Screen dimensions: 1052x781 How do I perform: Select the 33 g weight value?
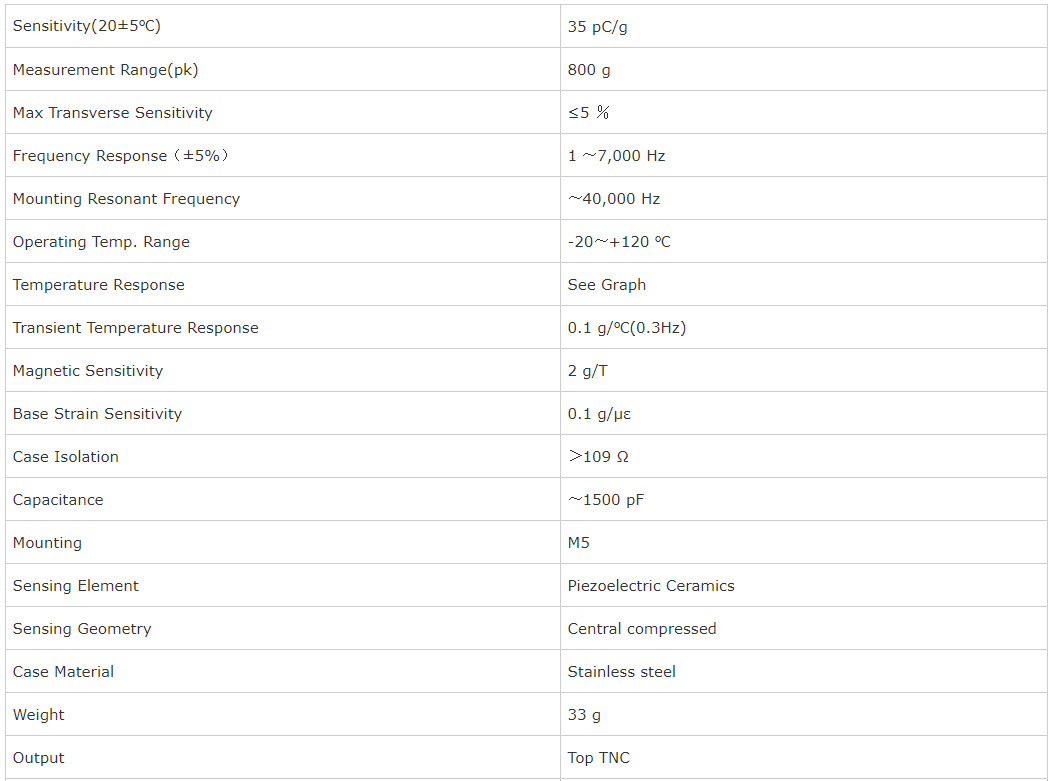pyautogui.click(x=584, y=715)
